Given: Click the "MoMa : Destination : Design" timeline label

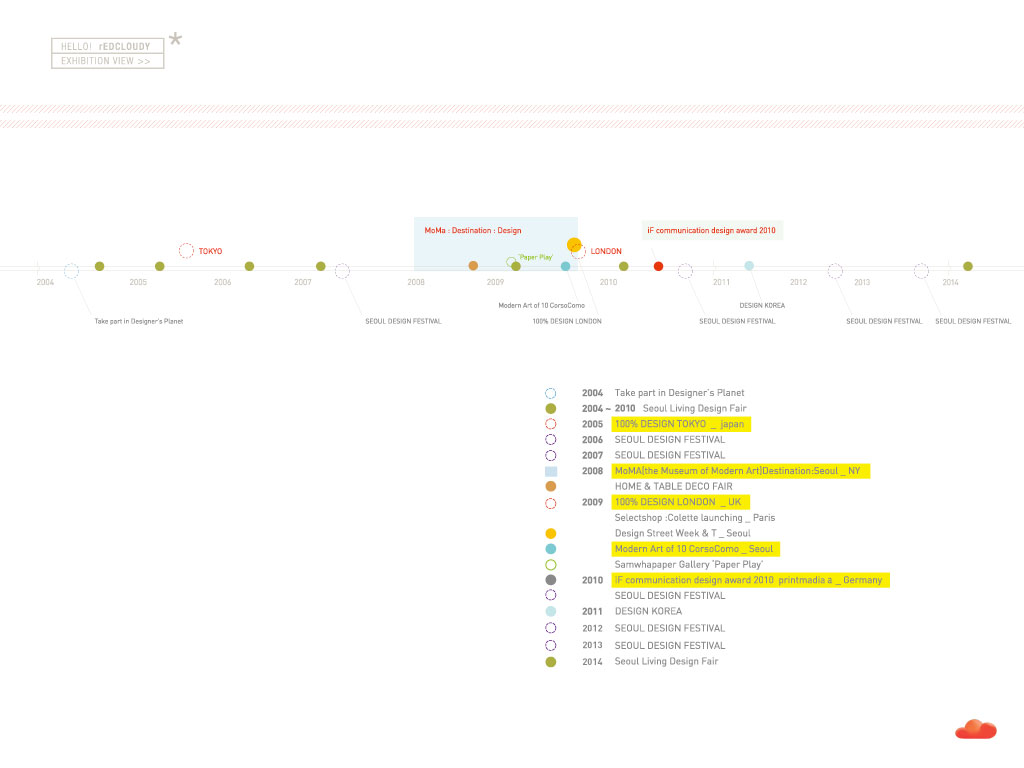Looking at the screenshot, I should (473, 231).
